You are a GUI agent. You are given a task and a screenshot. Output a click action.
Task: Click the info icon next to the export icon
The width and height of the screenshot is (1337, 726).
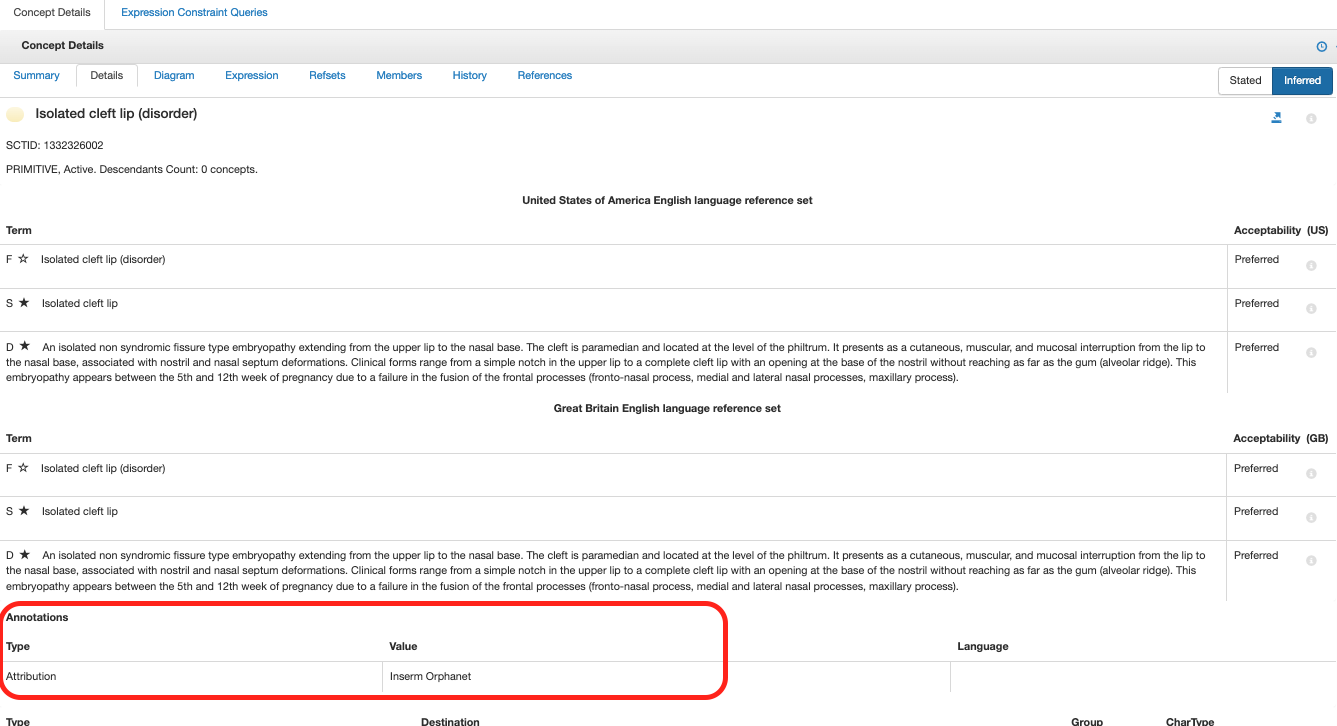pos(1311,119)
